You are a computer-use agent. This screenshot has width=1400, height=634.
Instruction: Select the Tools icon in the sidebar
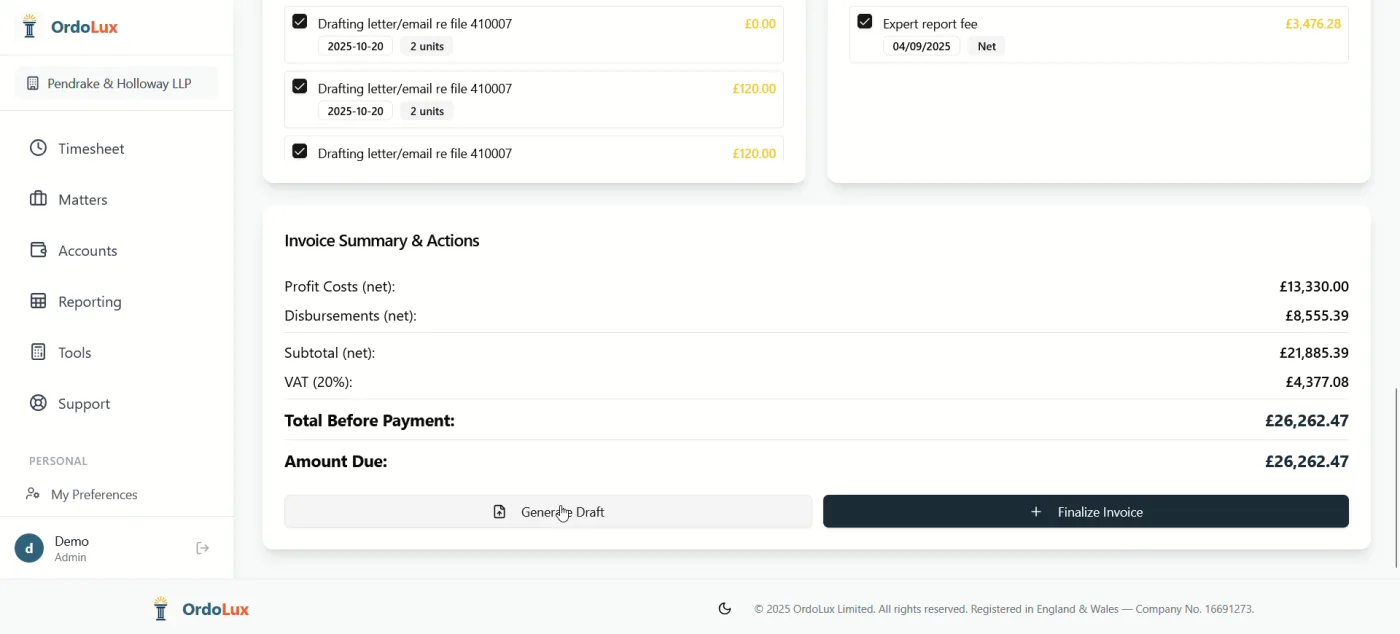[x=37, y=351]
